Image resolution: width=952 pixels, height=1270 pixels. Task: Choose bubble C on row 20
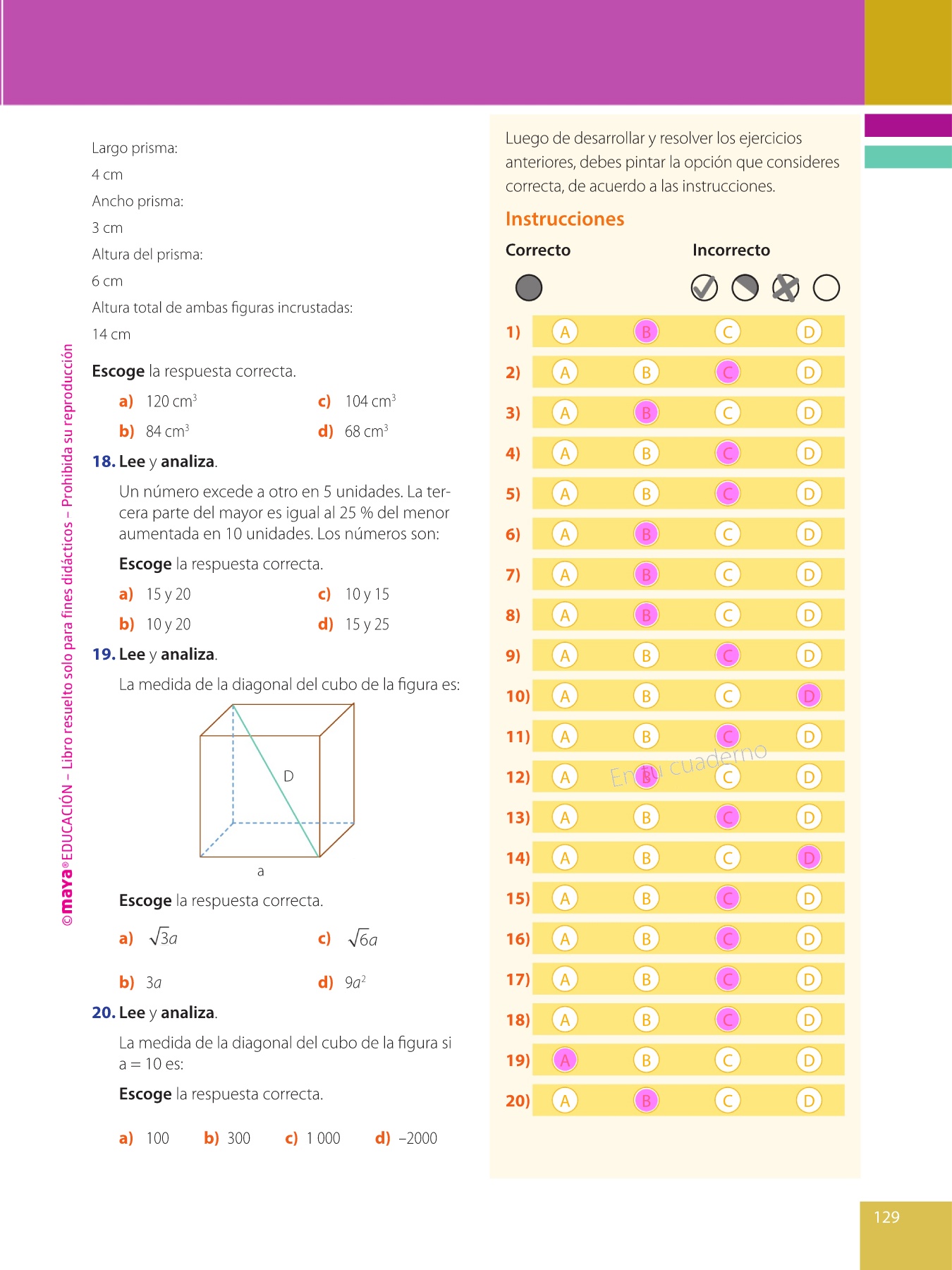(728, 1101)
